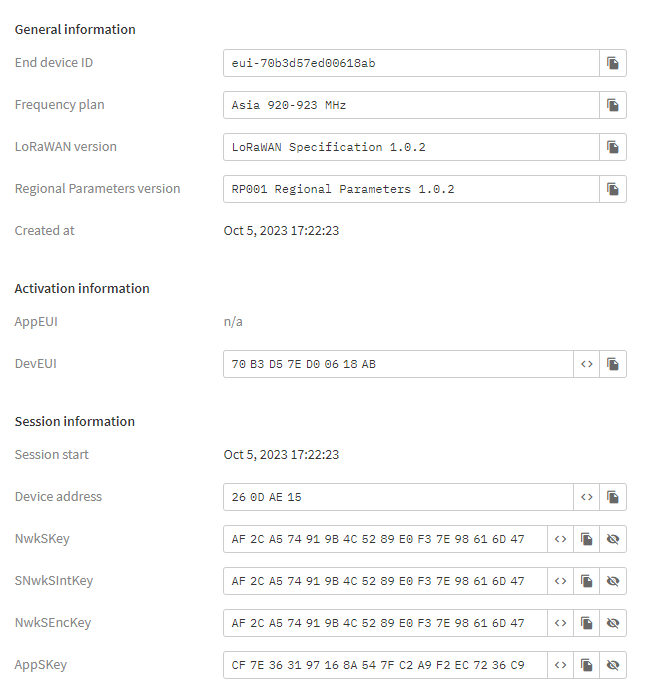Copy the Device address to clipboard
Image resolution: width=648 pixels, height=694 pixels.
[x=613, y=497]
